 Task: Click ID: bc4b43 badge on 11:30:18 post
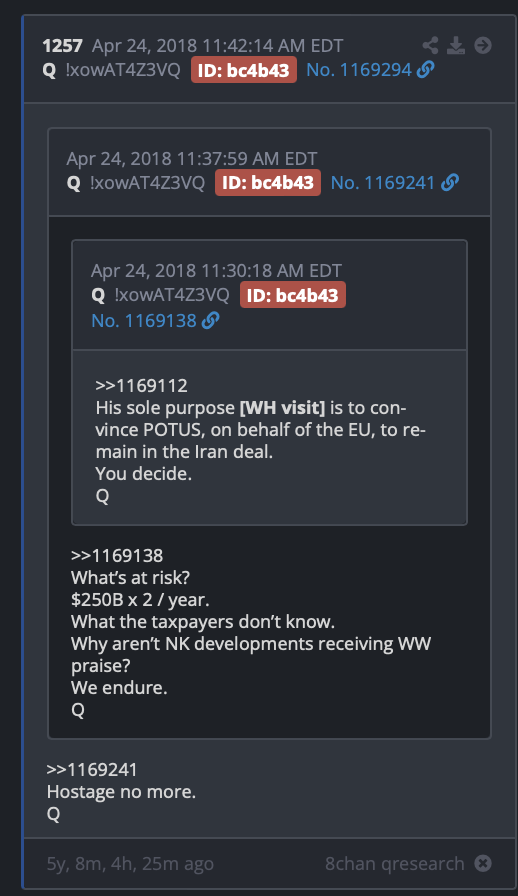tap(293, 295)
